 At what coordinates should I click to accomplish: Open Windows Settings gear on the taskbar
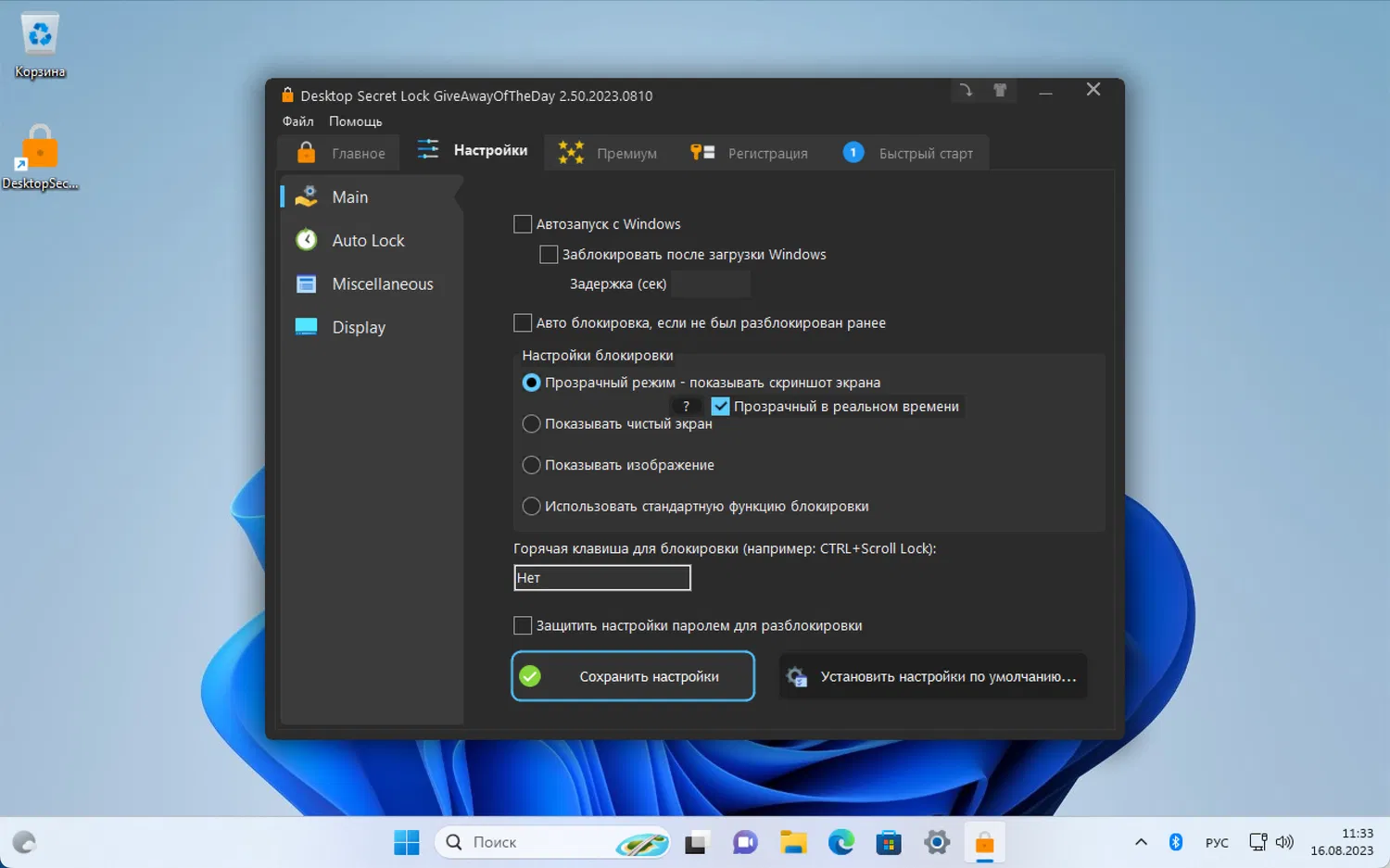tap(938, 842)
